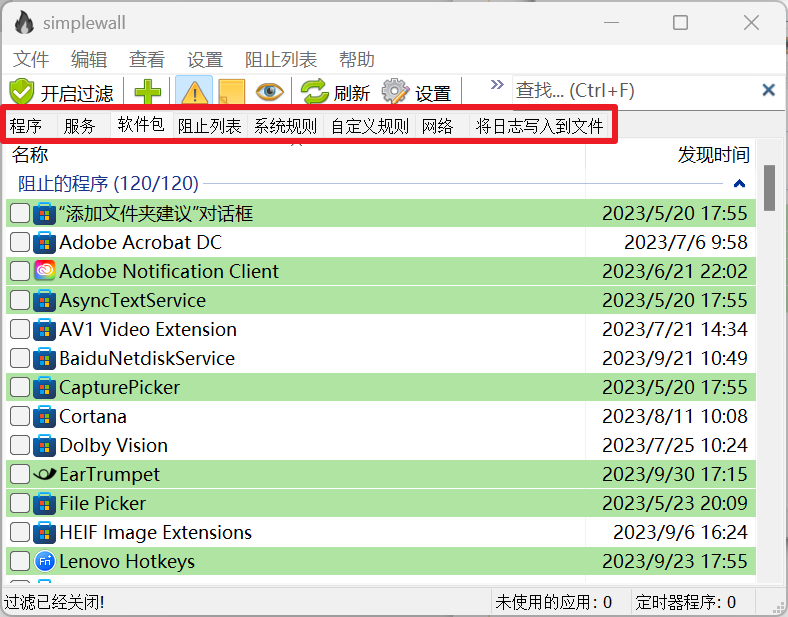
Task: Switch to the 阻止列表 tab
Action: (x=210, y=126)
